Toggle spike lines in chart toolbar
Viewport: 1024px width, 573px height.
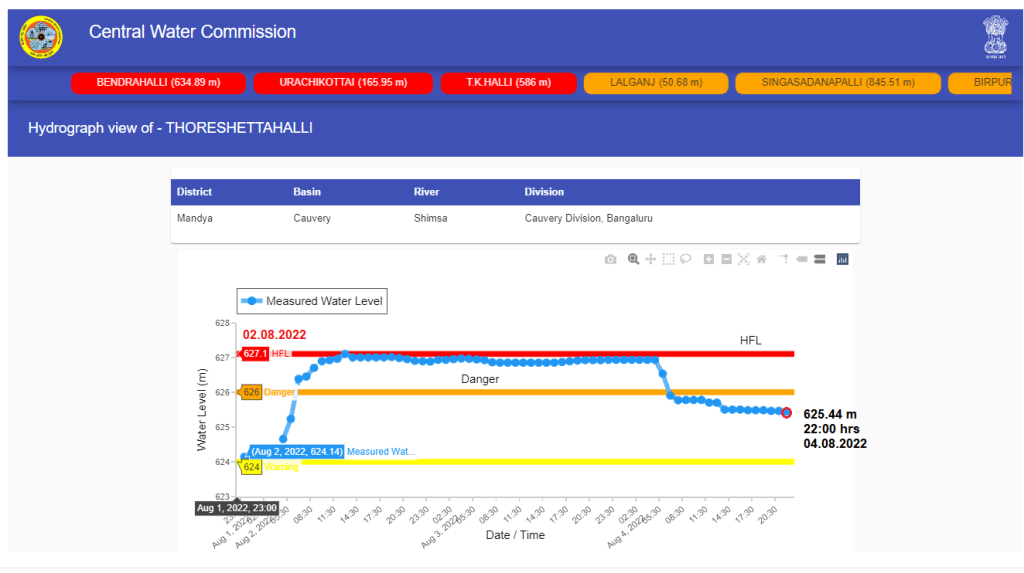pos(784,259)
